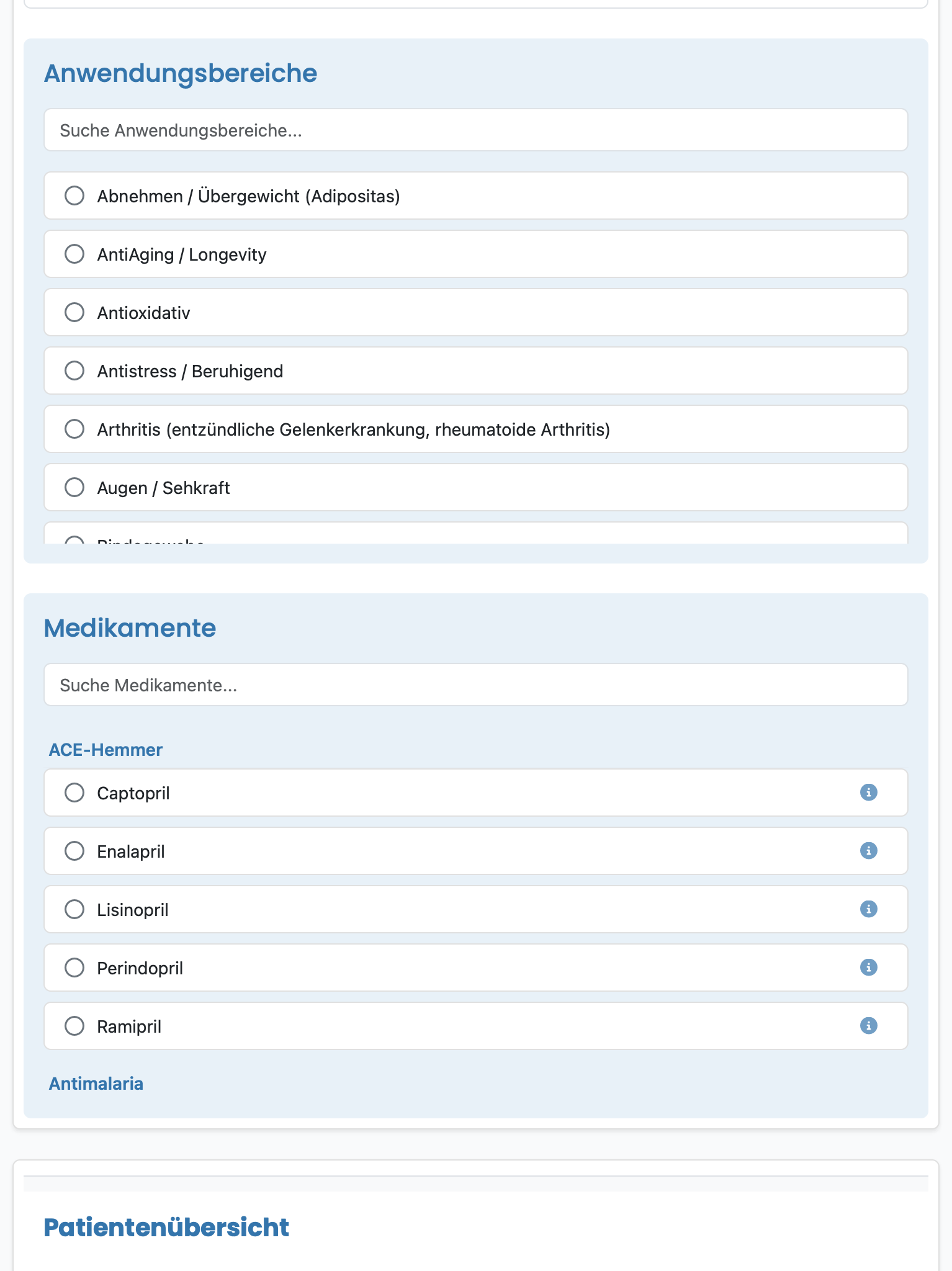
Task: Select Lisinopril medication
Action: tap(475, 909)
